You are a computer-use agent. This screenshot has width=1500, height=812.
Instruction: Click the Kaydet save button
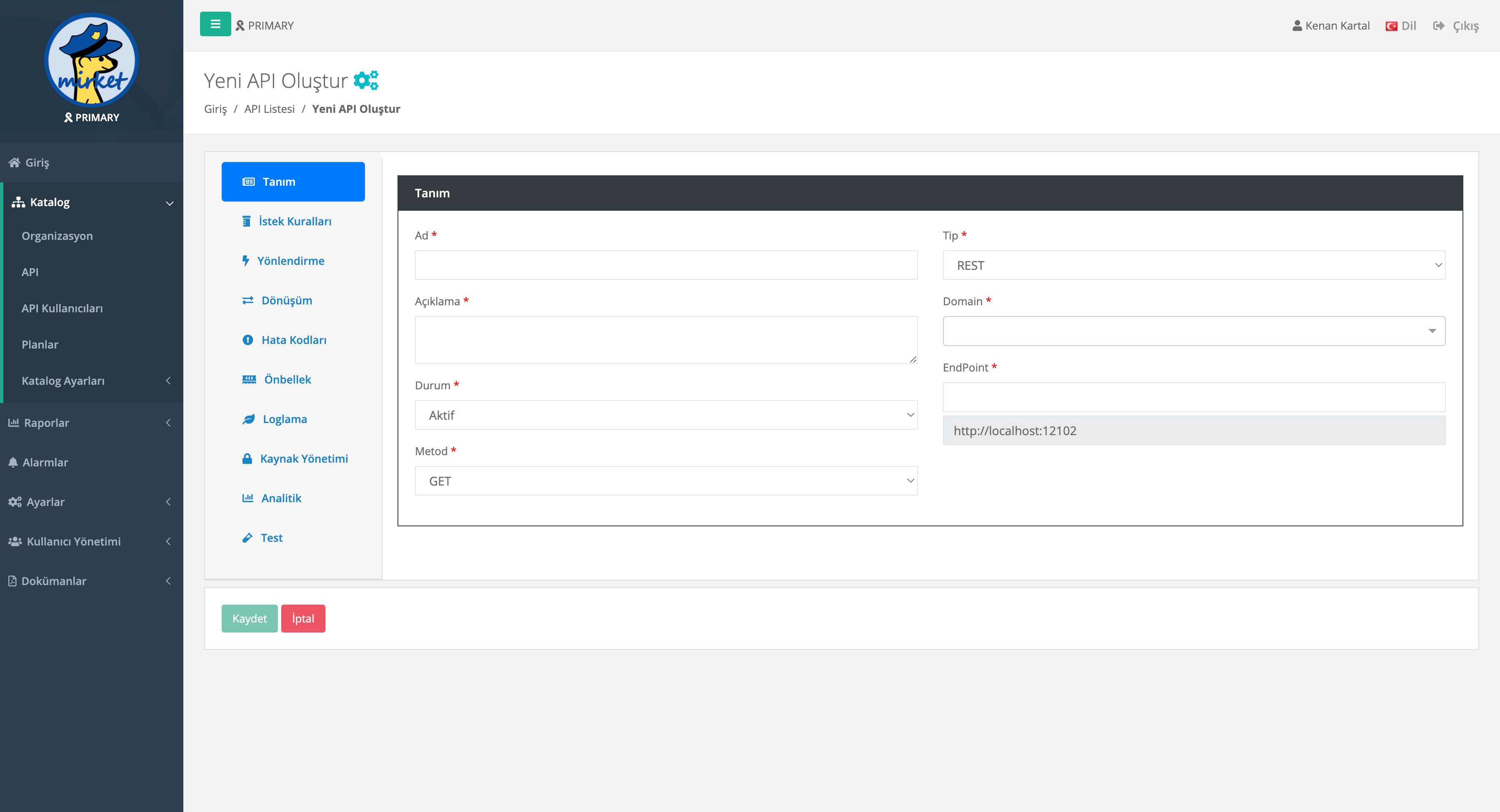pyautogui.click(x=249, y=619)
